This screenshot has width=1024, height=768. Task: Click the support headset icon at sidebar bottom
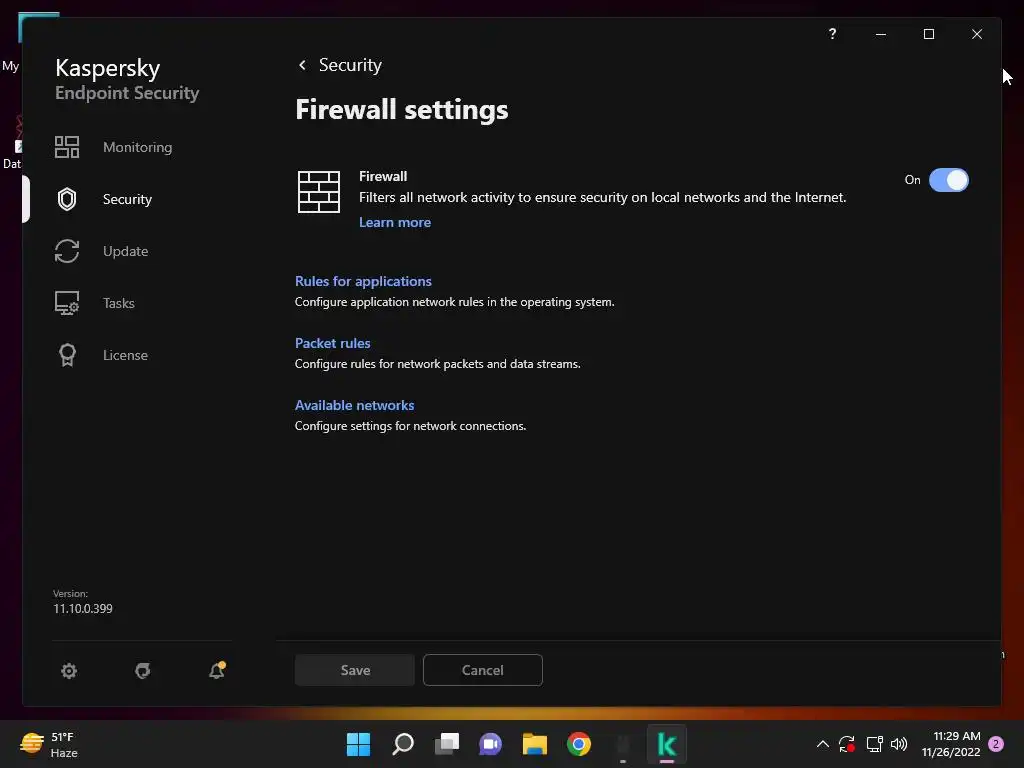click(142, 671)
